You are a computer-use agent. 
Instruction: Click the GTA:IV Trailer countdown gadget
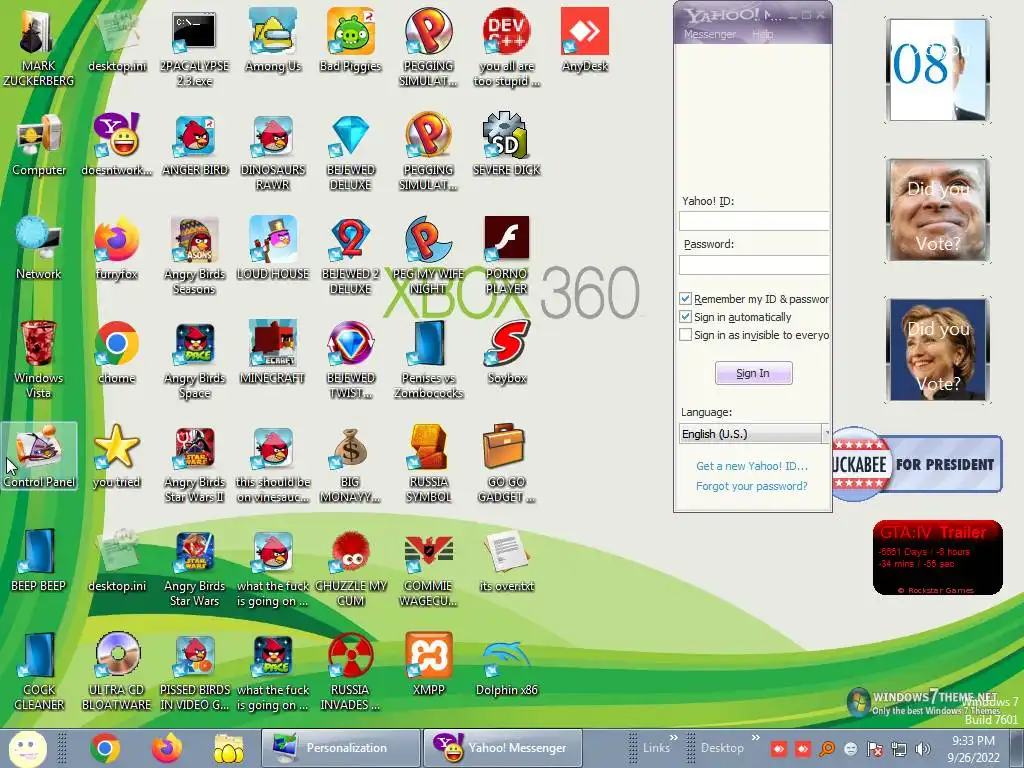coord(937,558)
